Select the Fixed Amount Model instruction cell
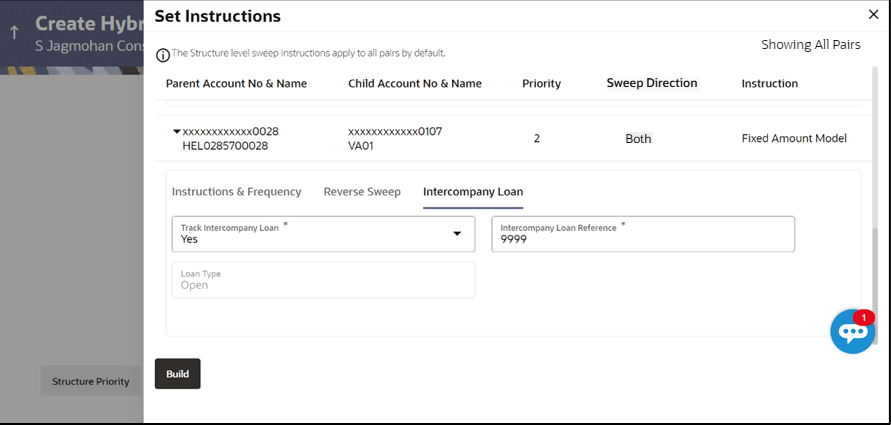This screenshot has height=425, width=891. (794, 138)
